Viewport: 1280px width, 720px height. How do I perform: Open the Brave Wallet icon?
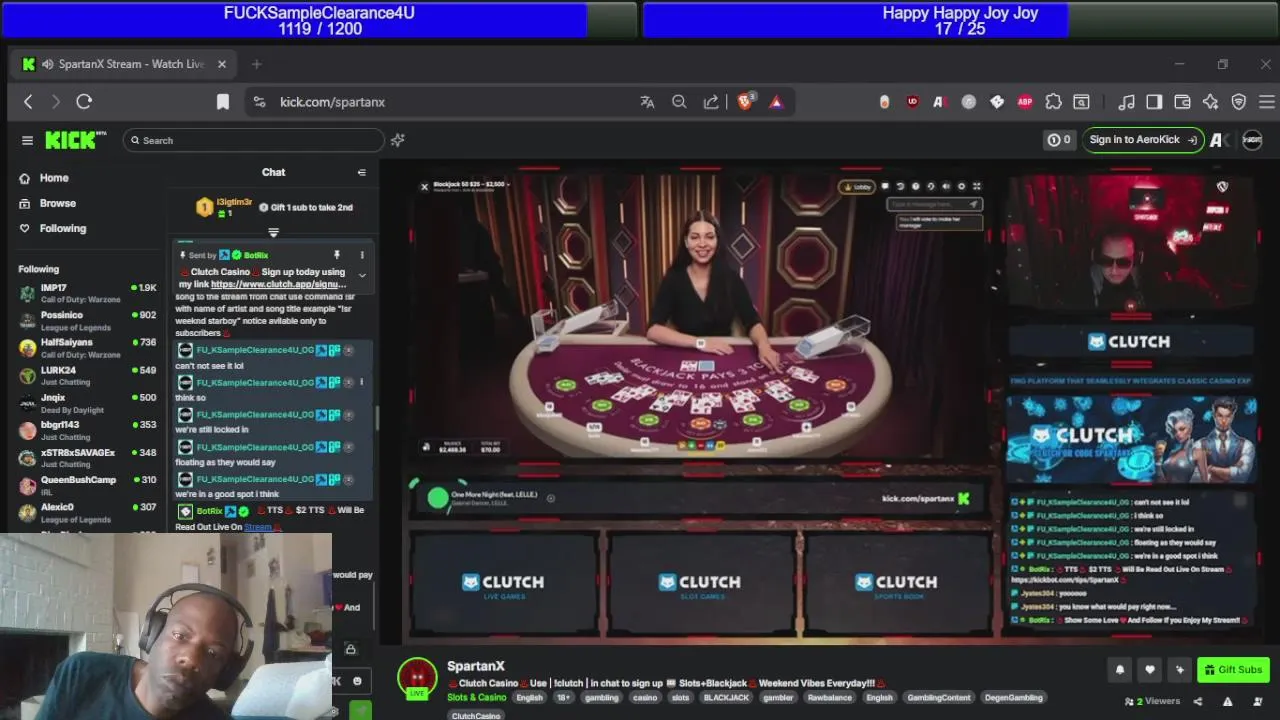(1182, 102)
